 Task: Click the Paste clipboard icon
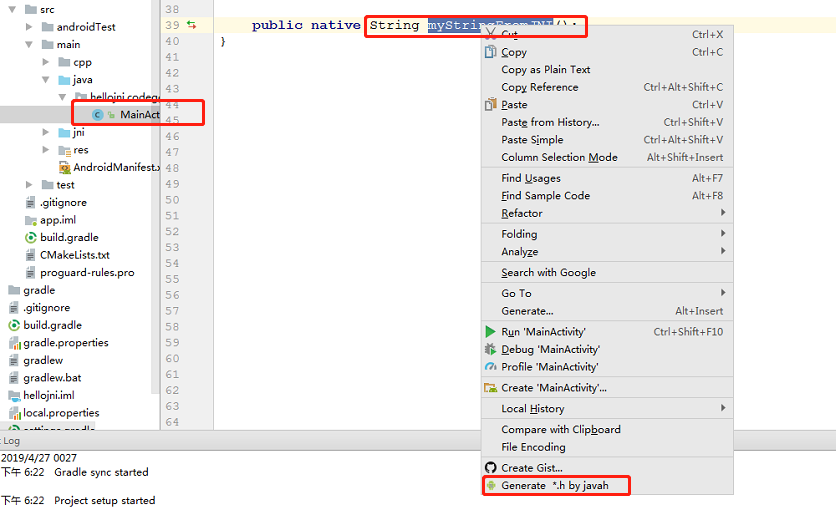490,104
